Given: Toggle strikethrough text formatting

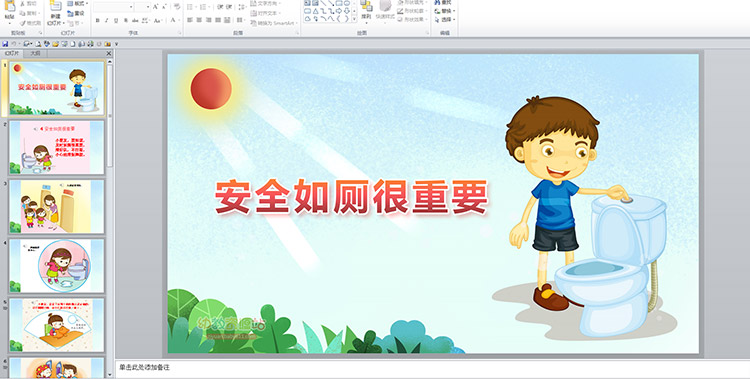Looking at the screenshot, I should (135, 21).
